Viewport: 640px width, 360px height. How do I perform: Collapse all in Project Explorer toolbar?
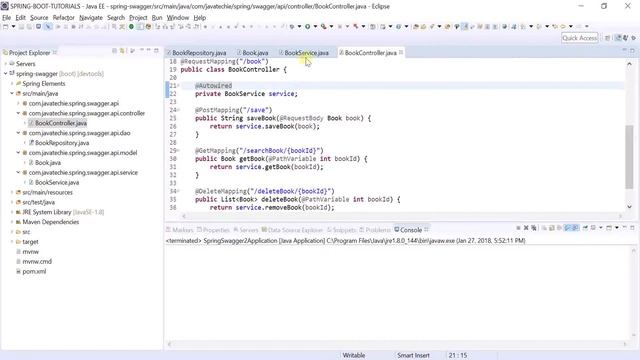tap(115, 51)
